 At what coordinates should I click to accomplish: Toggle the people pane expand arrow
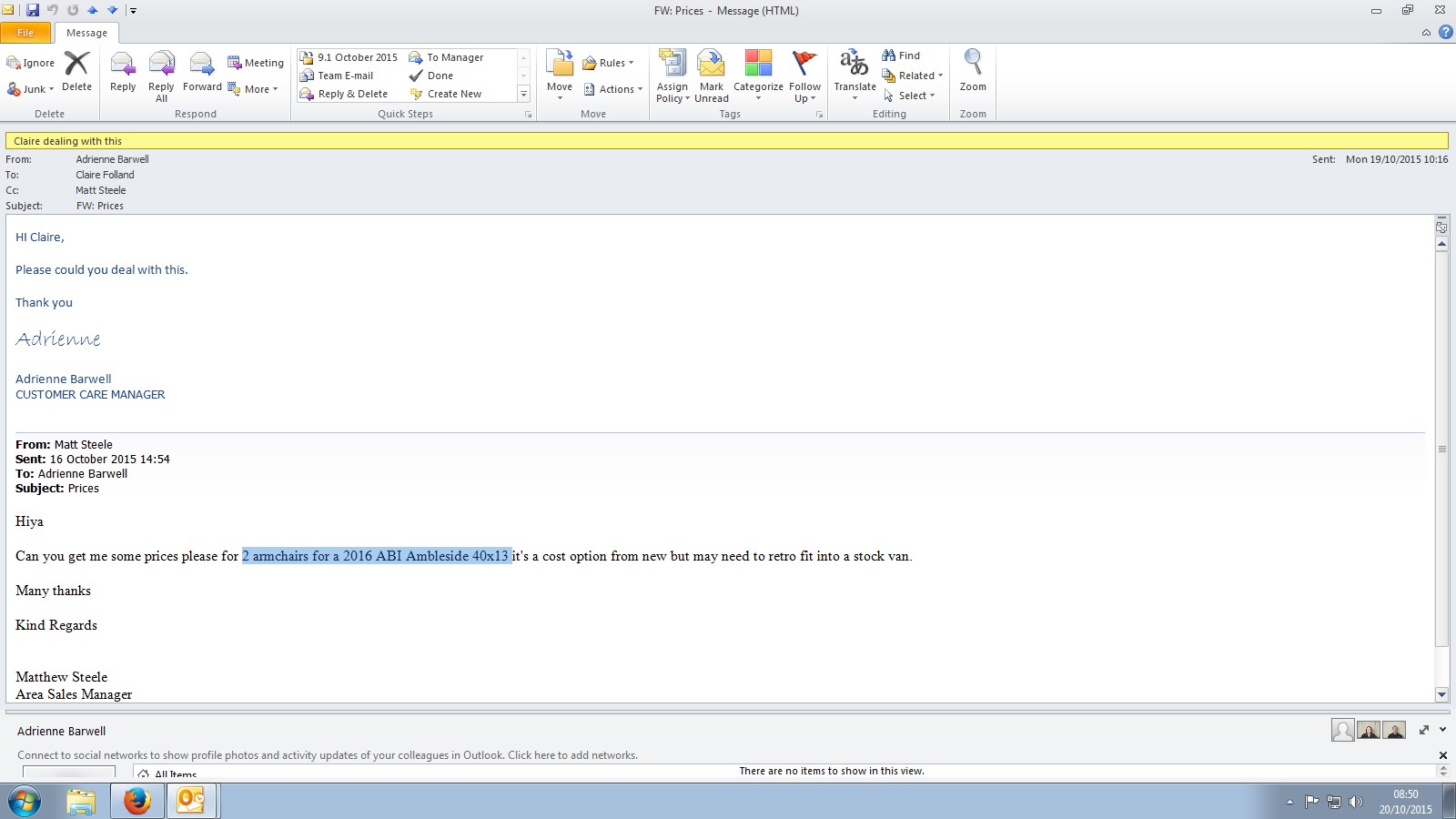coord(1442,730)
